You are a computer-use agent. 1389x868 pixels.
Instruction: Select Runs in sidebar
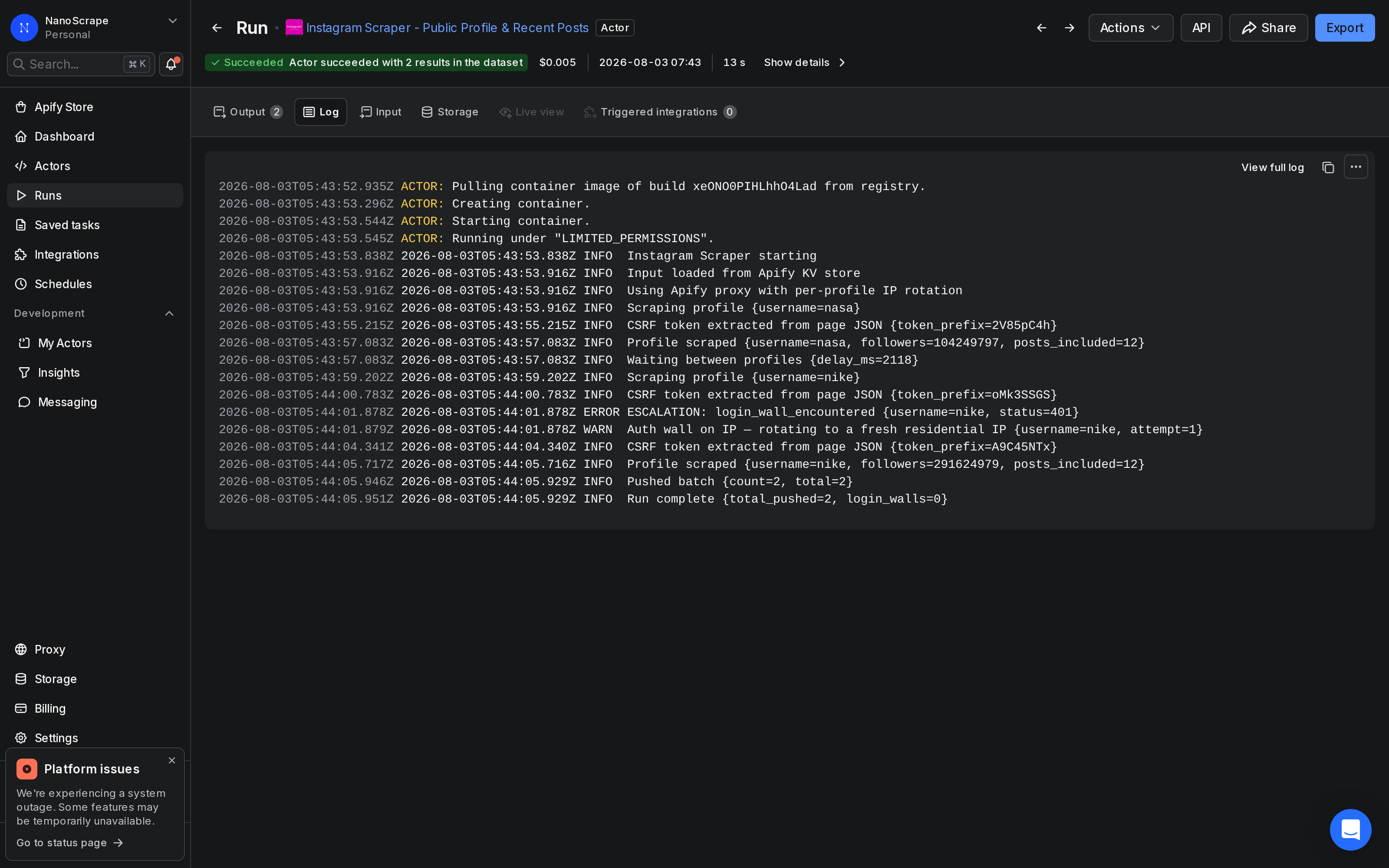click(95, 195)
